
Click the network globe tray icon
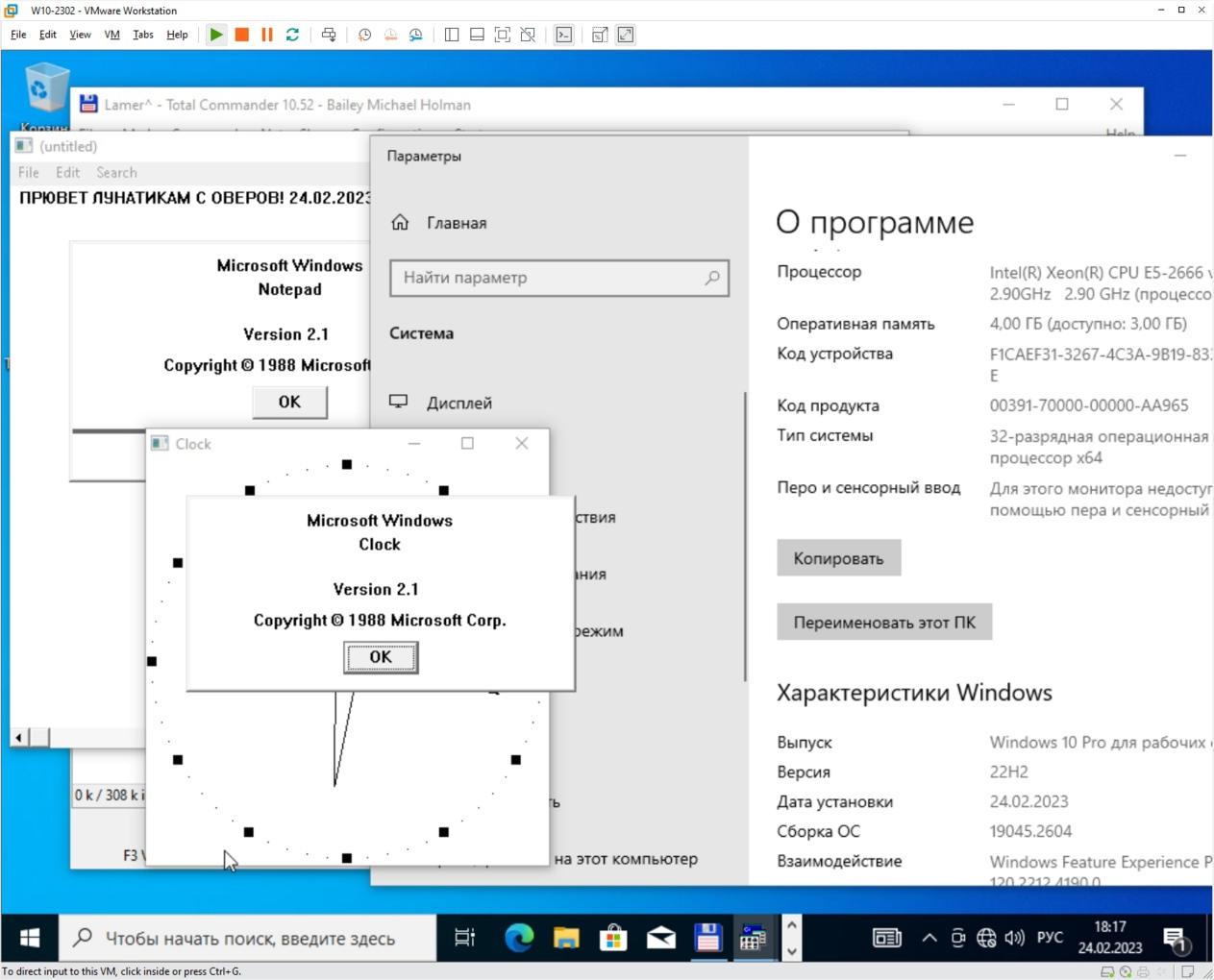986,938
